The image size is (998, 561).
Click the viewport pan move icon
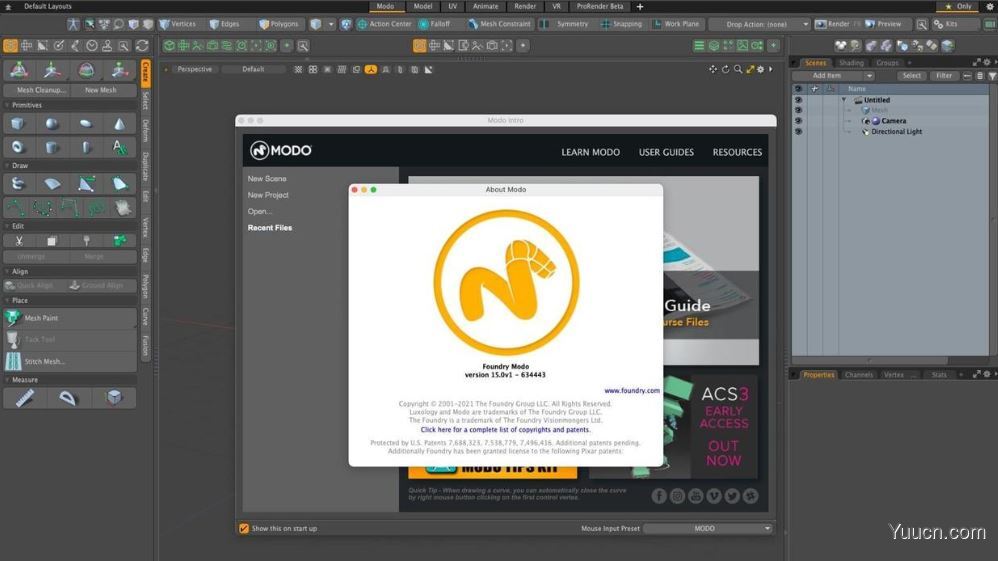point(713,69)
